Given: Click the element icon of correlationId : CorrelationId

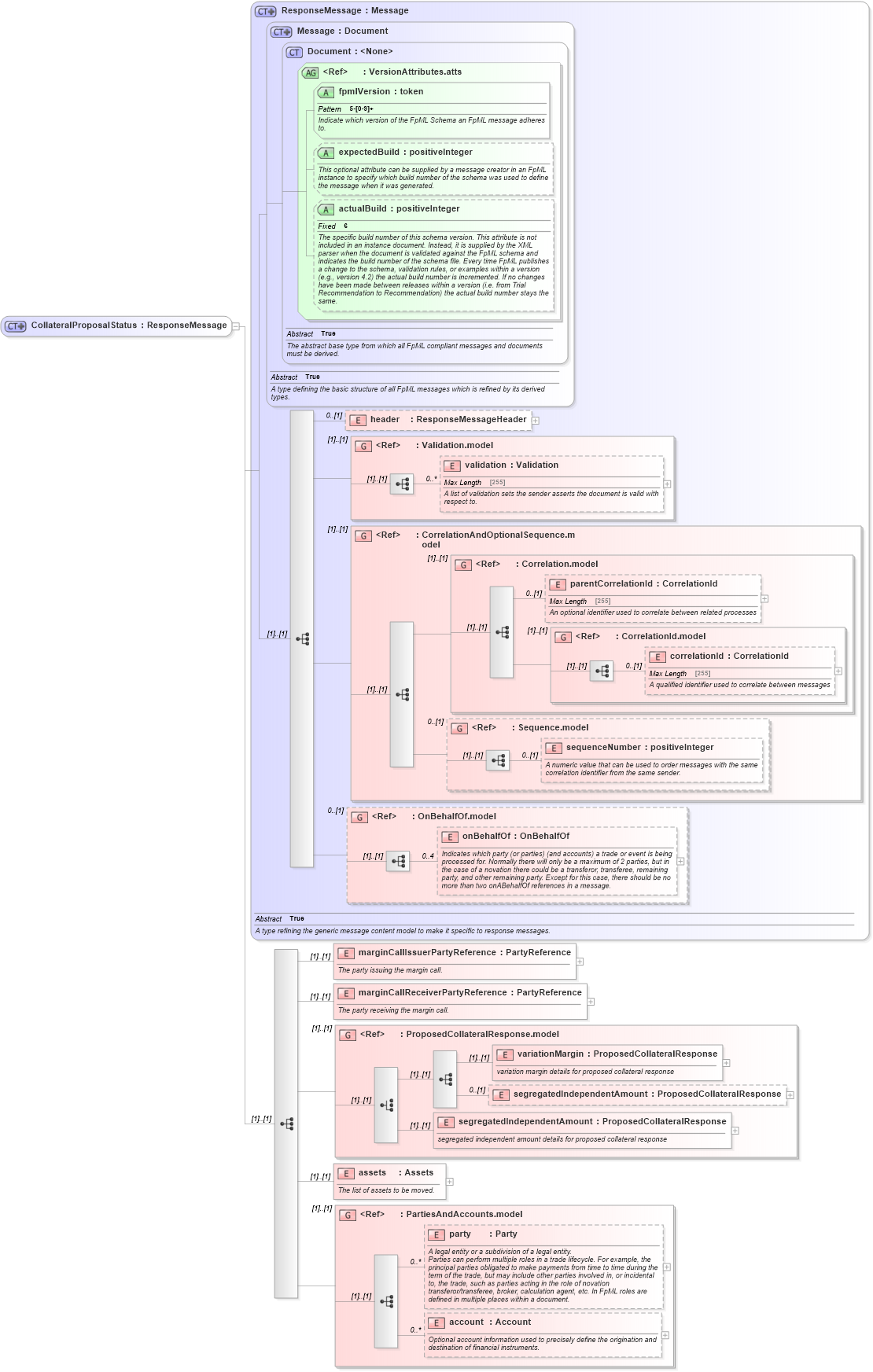Looking at the screenshot, I should point(658,657).
